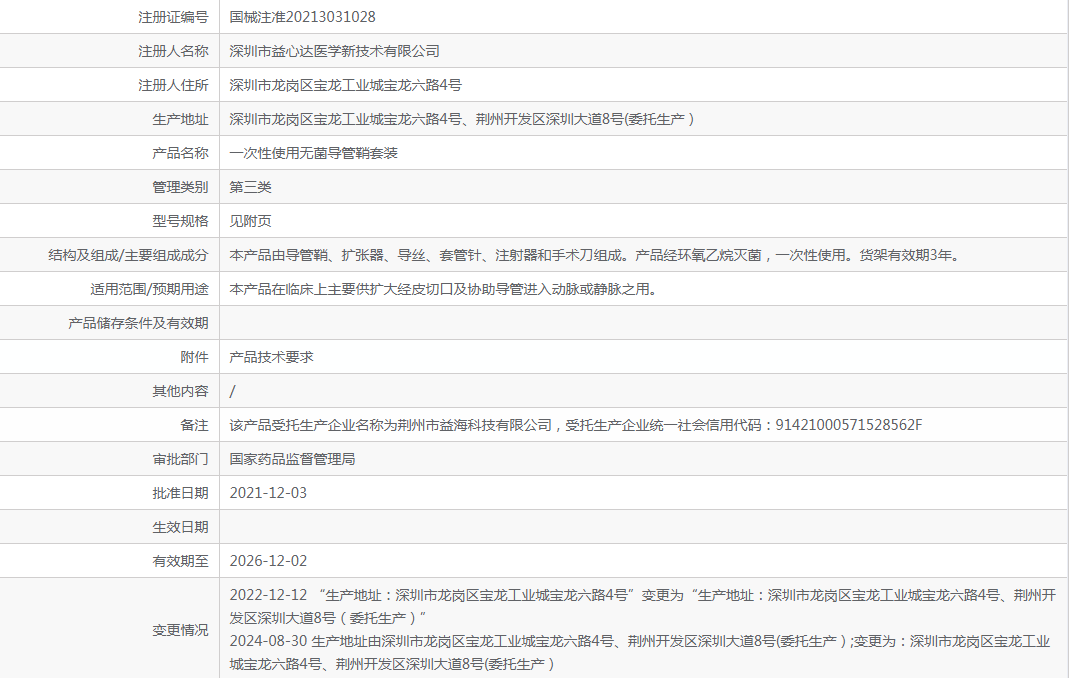Viewport: 1073px width, 678px height.
Task: Select the 批准日期 label
Action: coord(180,493)
